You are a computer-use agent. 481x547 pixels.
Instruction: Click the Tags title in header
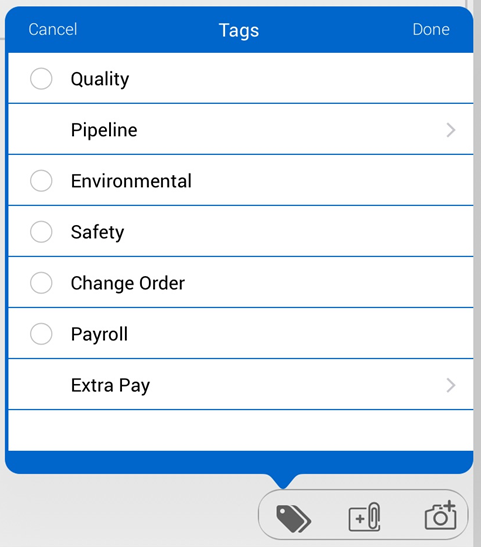pyautogui.click(x=239, y=31)
